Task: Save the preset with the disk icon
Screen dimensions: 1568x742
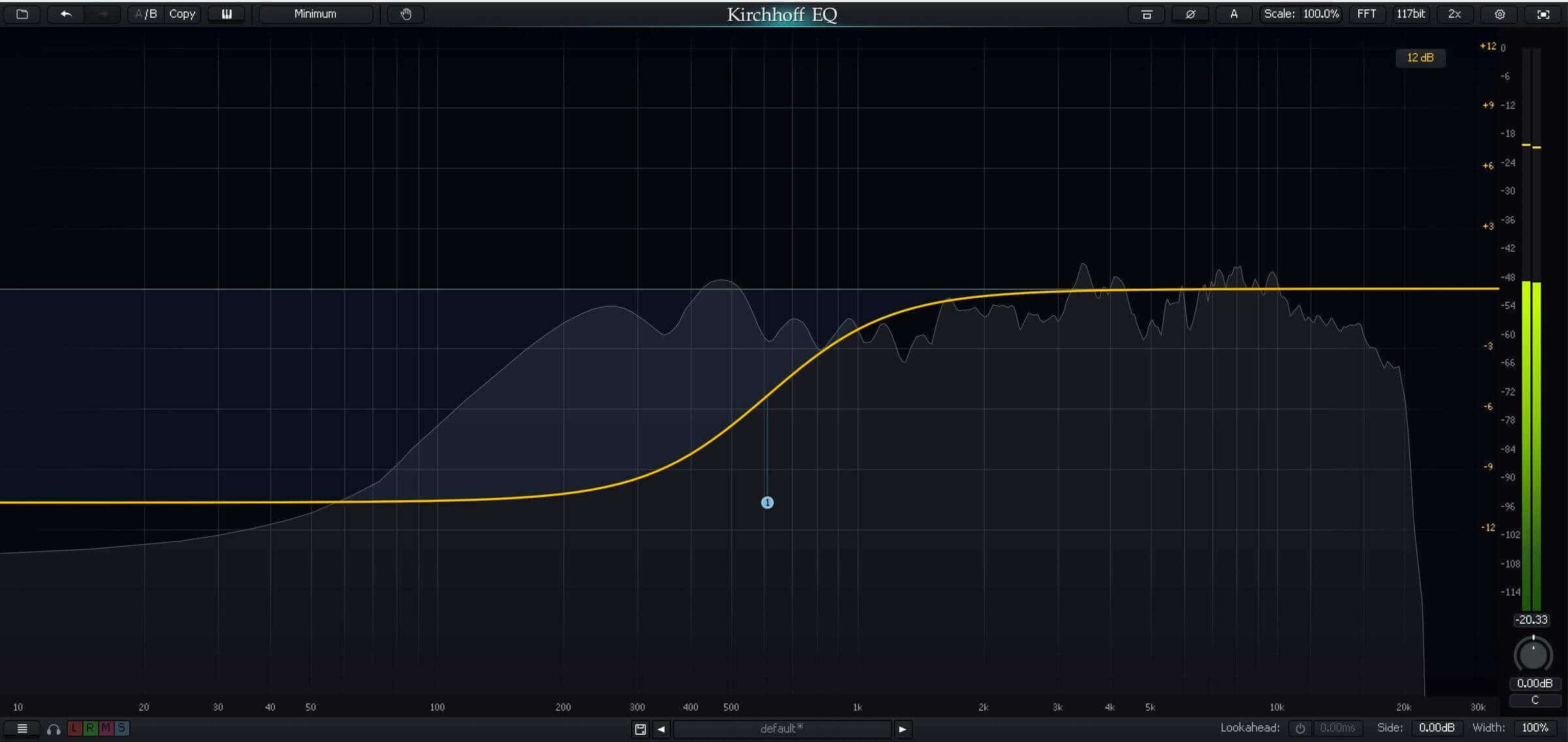Action: (640, 729)
